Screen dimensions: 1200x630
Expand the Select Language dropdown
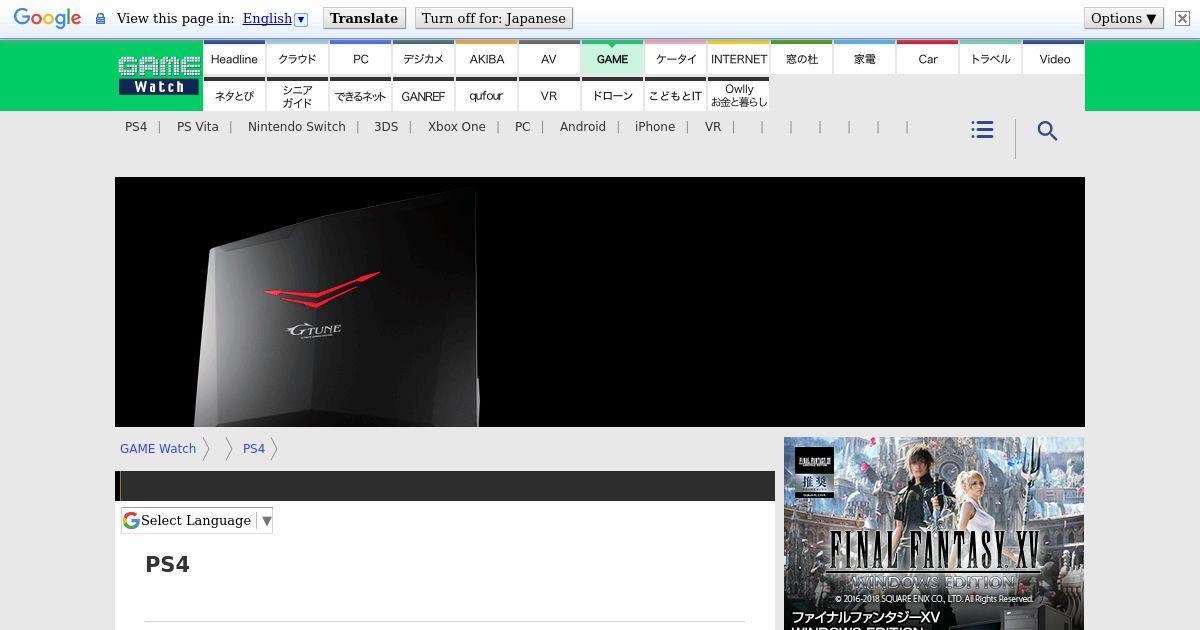pos(197,520)
